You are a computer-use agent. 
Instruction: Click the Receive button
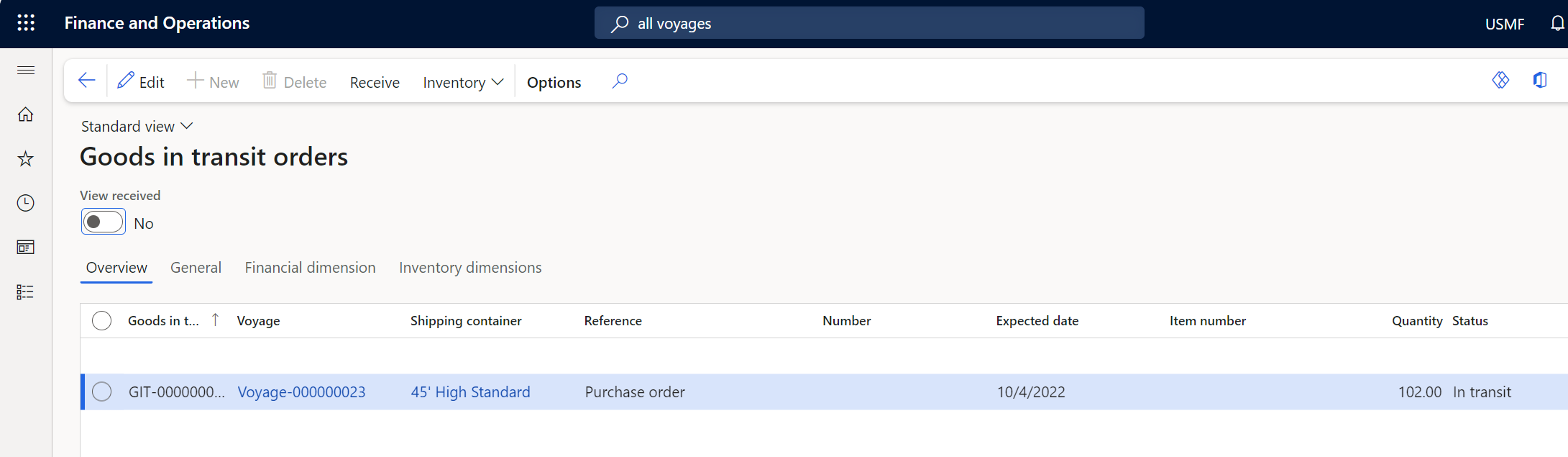click(x=375, y=83)
